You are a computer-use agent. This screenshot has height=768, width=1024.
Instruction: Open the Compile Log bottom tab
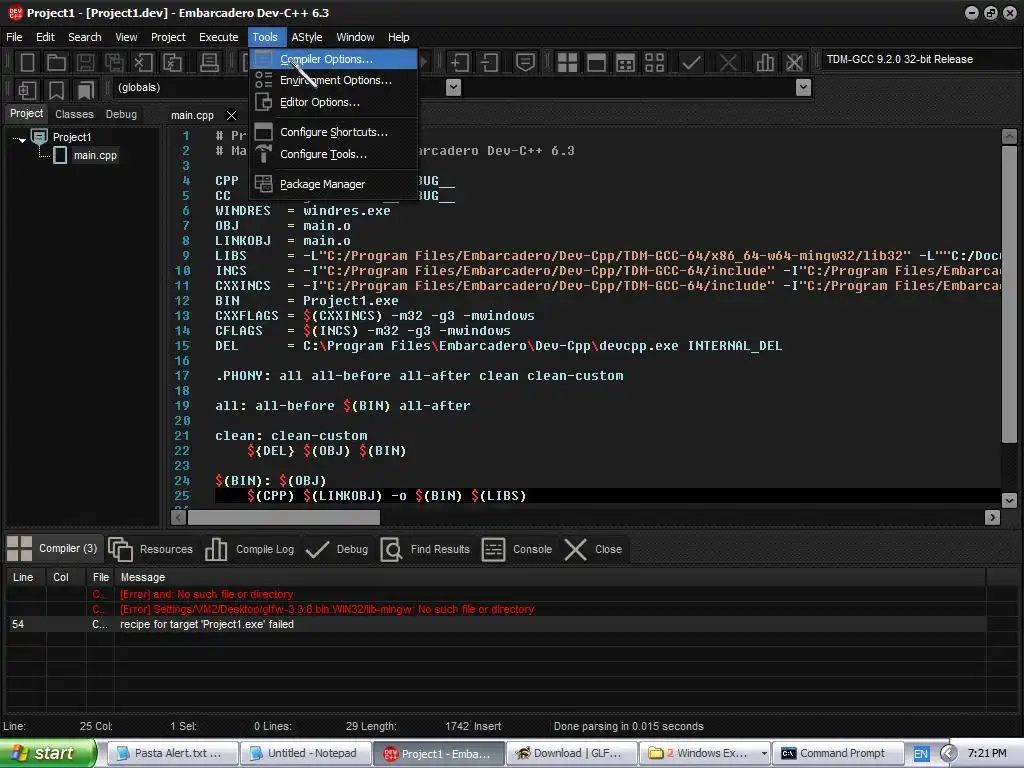pyautogui.click(x=249, y=549)
